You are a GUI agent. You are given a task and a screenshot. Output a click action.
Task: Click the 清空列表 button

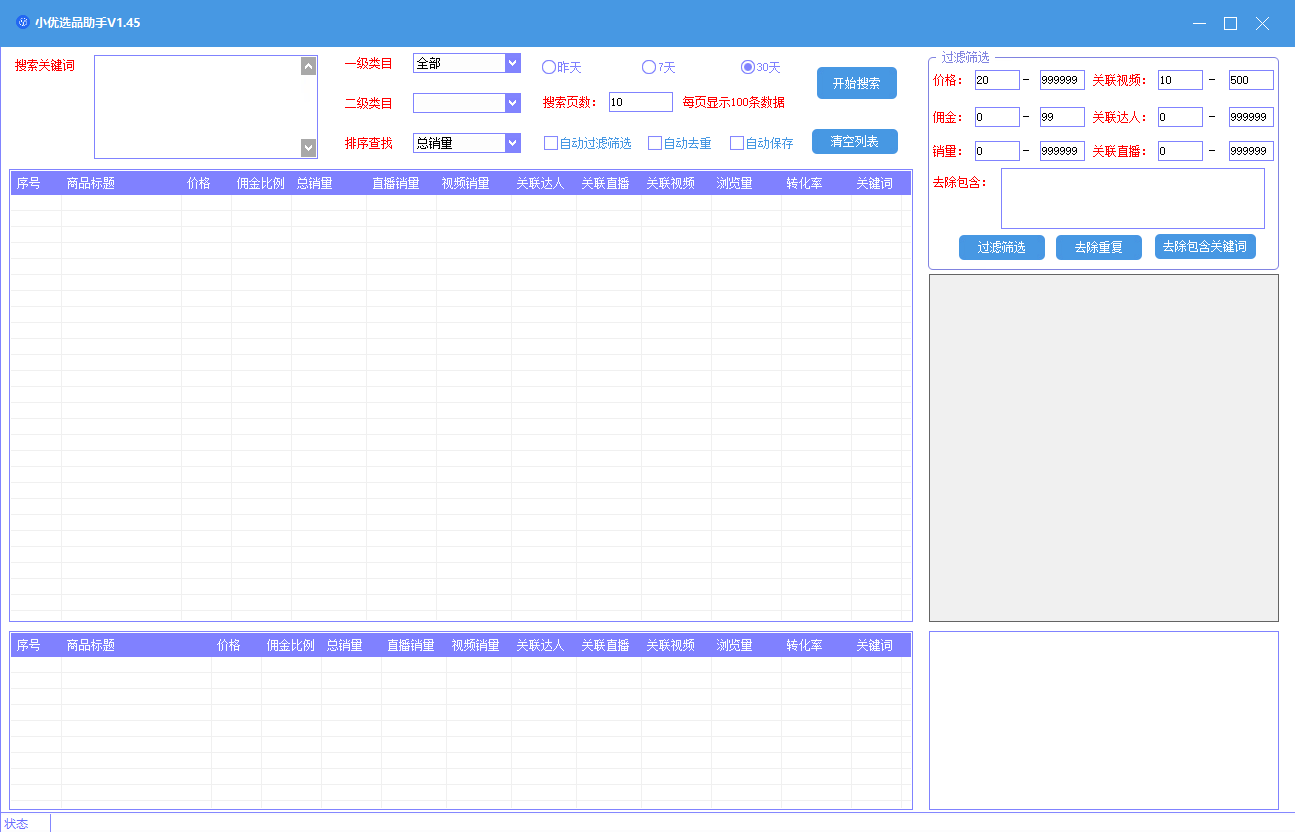pos(854,142)
